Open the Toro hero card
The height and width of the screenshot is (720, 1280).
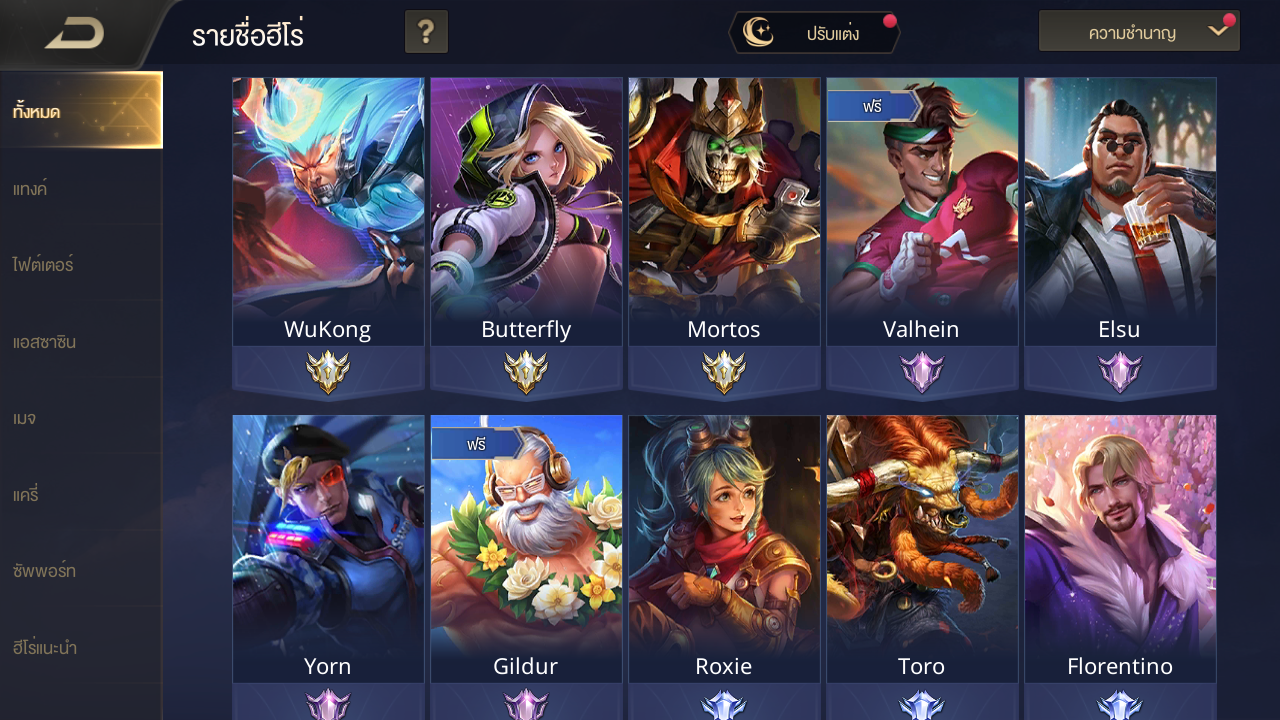click(922, 549)
